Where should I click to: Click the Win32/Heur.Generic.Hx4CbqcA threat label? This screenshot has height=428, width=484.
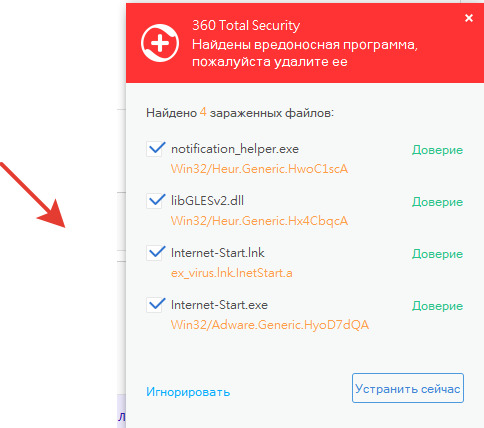coord(259,221)
